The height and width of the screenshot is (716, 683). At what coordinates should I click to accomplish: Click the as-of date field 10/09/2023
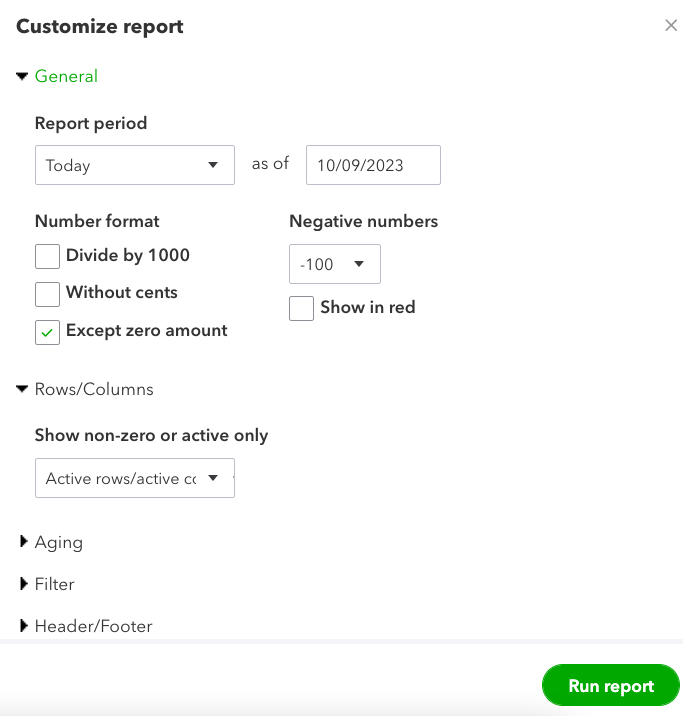click(373, 165)
